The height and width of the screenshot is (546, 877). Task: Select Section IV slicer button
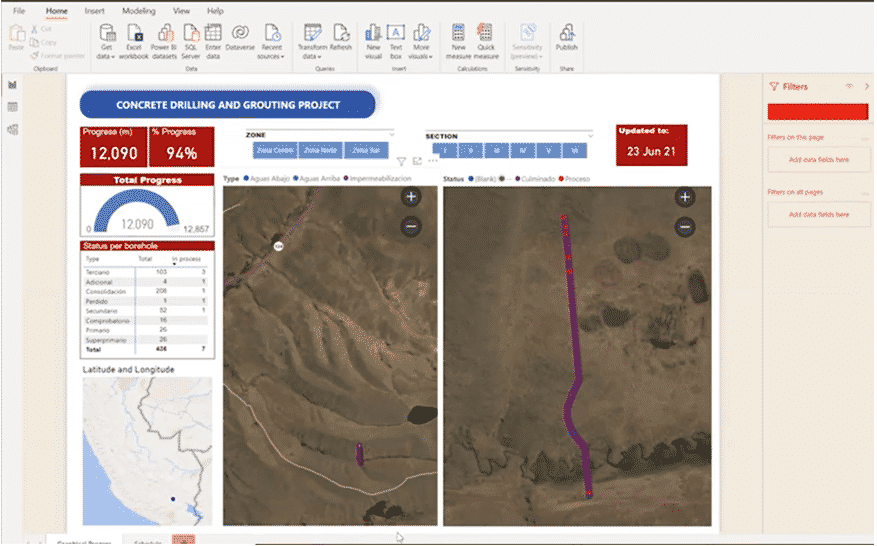click(x=522, y=150)
